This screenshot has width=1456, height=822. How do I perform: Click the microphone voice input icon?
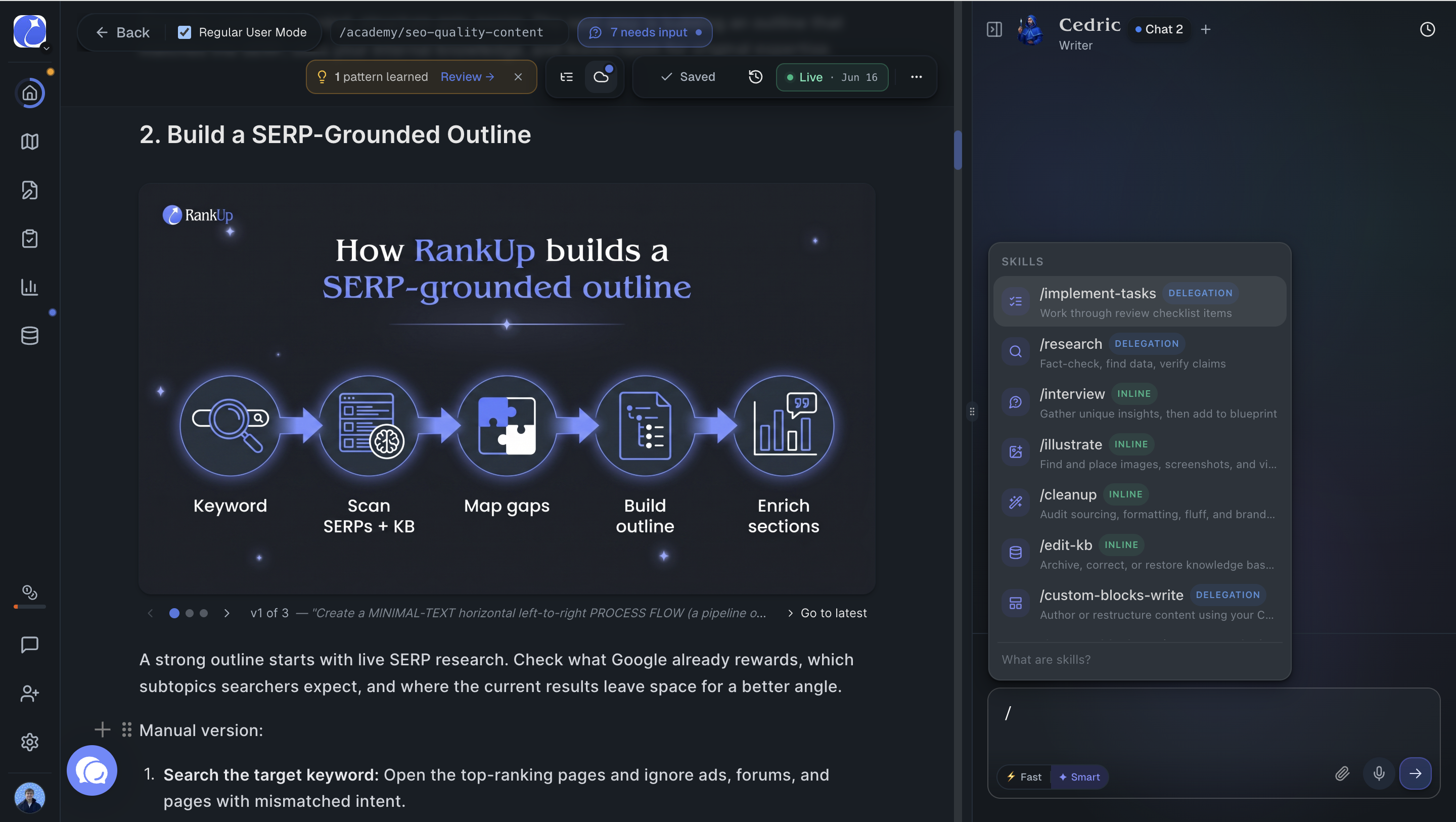pos(1379,773)
